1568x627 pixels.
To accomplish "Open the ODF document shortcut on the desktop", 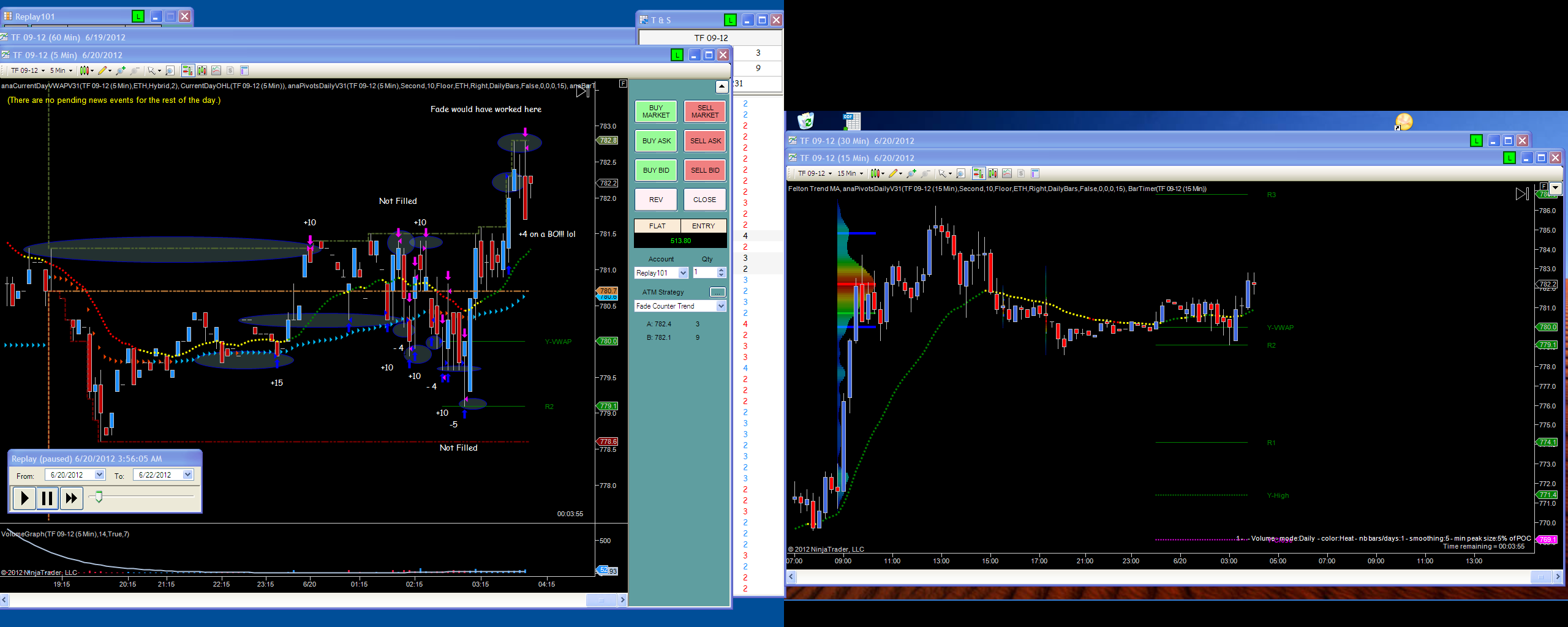I will click(x=851, y=121).
